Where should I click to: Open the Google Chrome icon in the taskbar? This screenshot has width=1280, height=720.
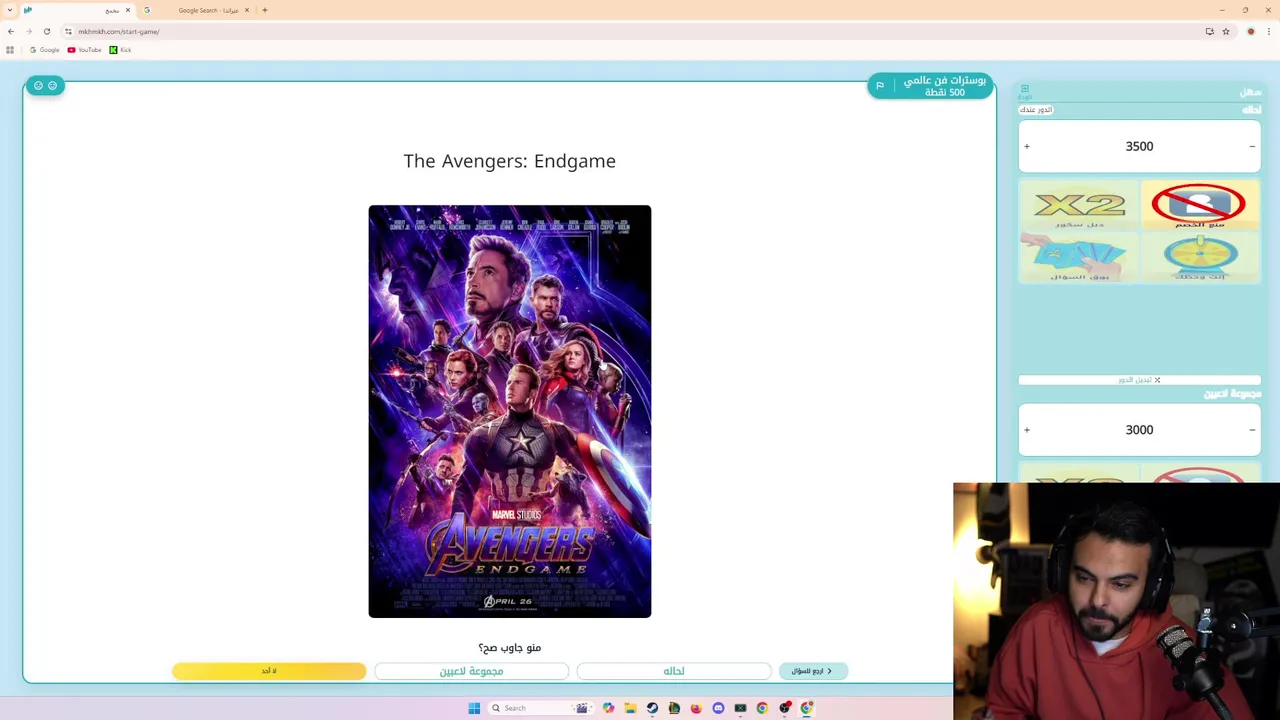click(x=762, y=708)
